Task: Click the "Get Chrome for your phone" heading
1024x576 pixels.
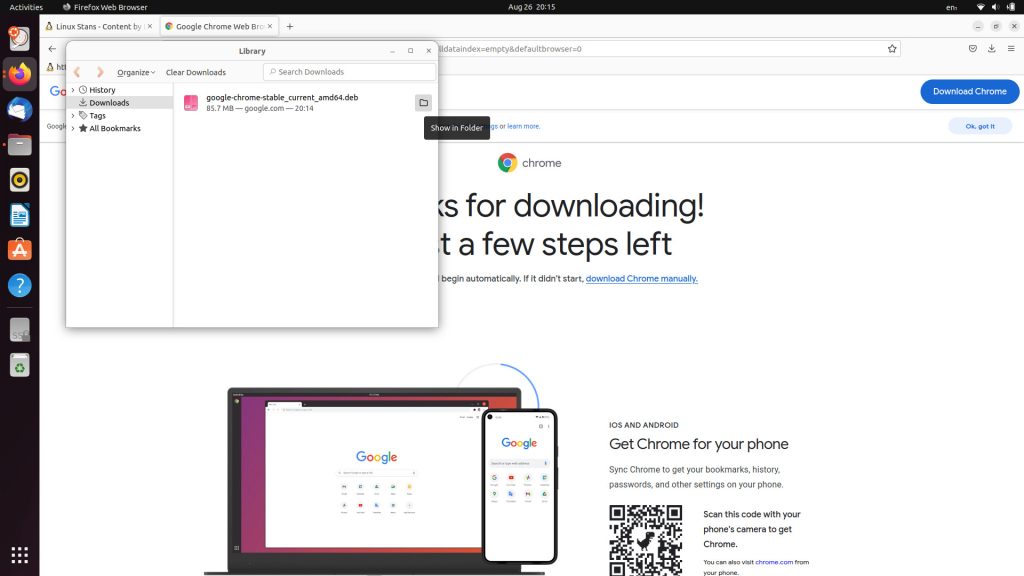Action: pyautogui.click(x=699, y=444)
